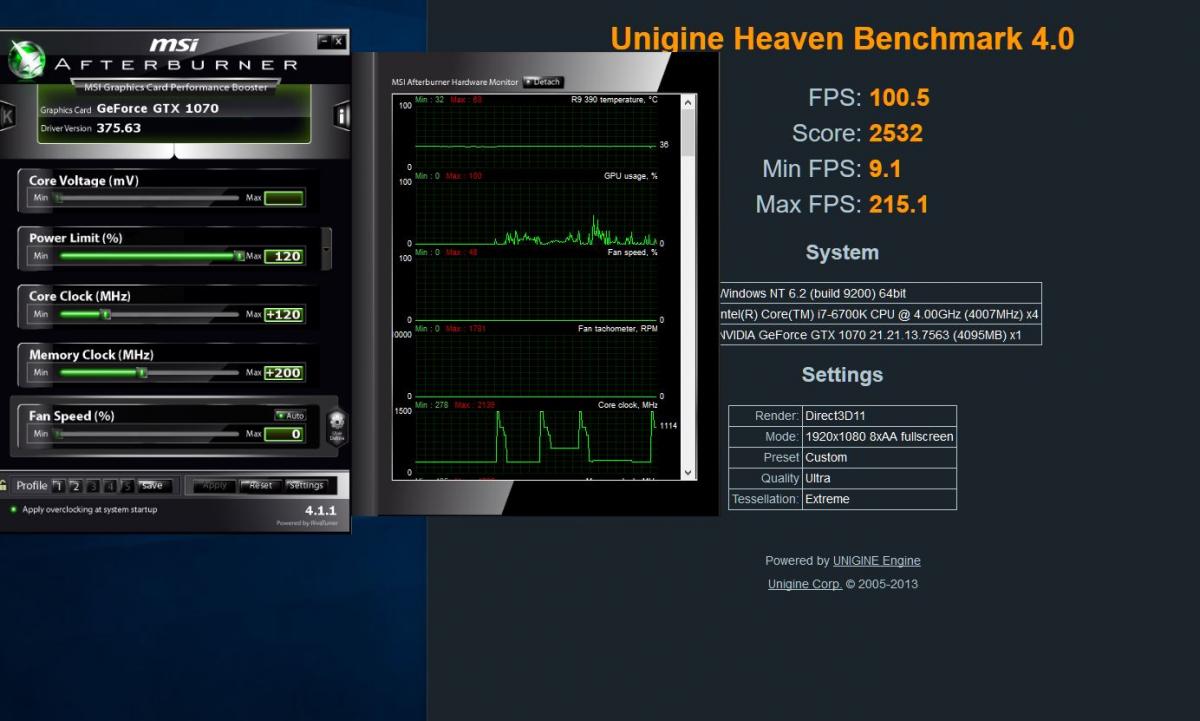Click the Min FPS value 9.1

(886, 168)
